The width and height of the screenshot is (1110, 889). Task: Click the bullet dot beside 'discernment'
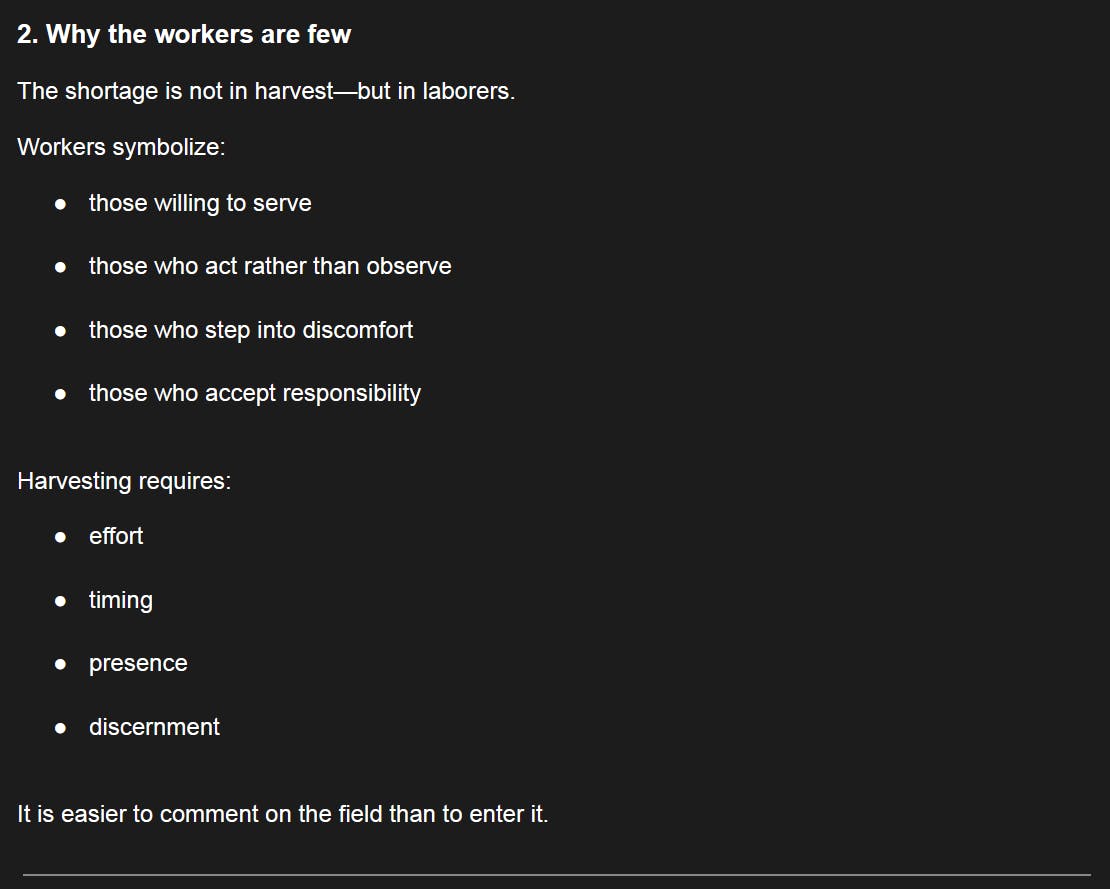60,728
